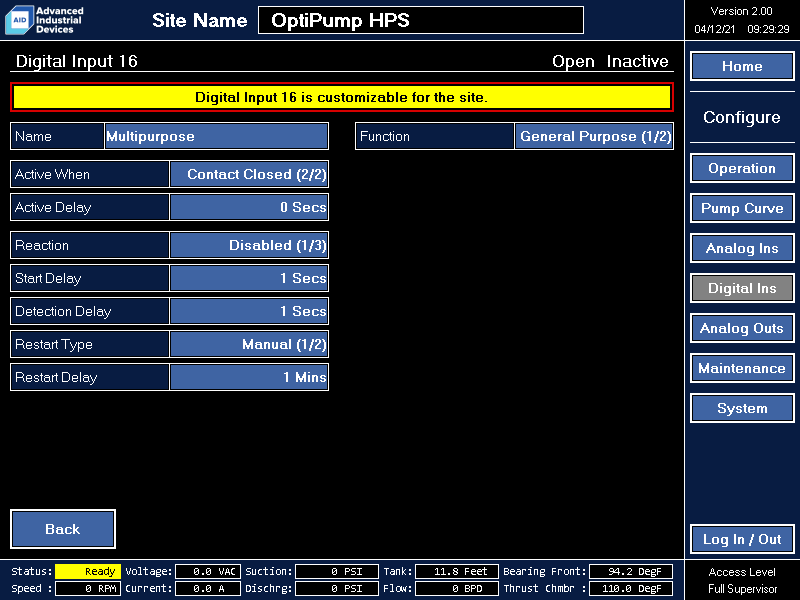Click the Current 0.0 A readout
800x600 pixels.
point(208,588)
